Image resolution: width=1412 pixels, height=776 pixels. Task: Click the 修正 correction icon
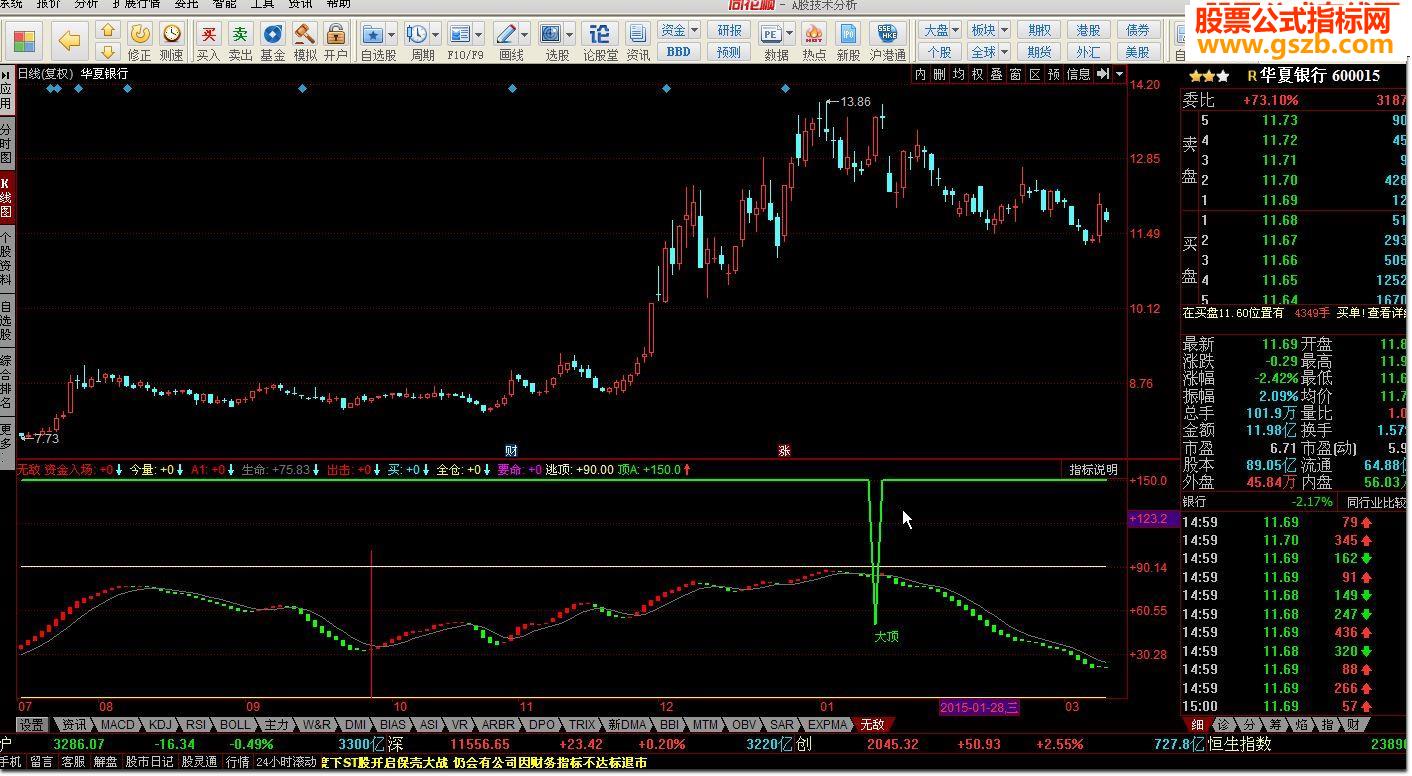(x=140, y=42)
